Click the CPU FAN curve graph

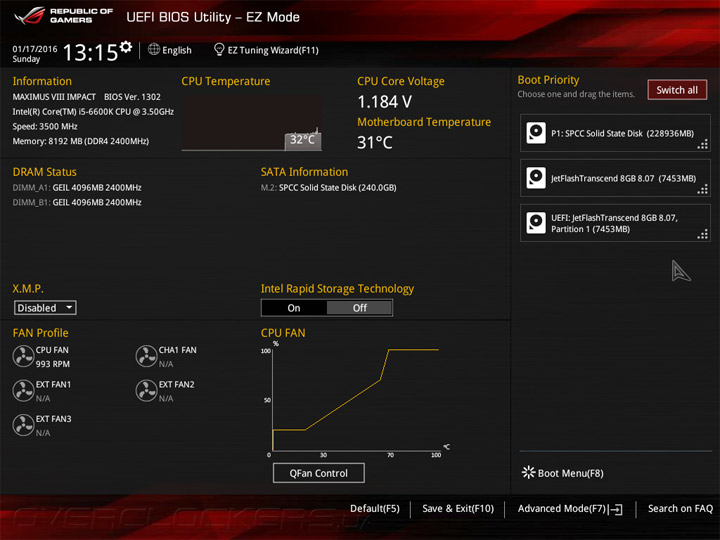[356, 399]
